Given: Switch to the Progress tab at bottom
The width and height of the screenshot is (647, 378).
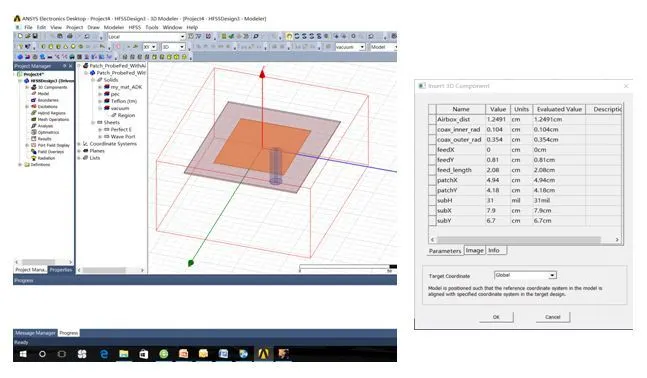Looking at the screenshot, I should pyautogui.click(x=68, y=333).
